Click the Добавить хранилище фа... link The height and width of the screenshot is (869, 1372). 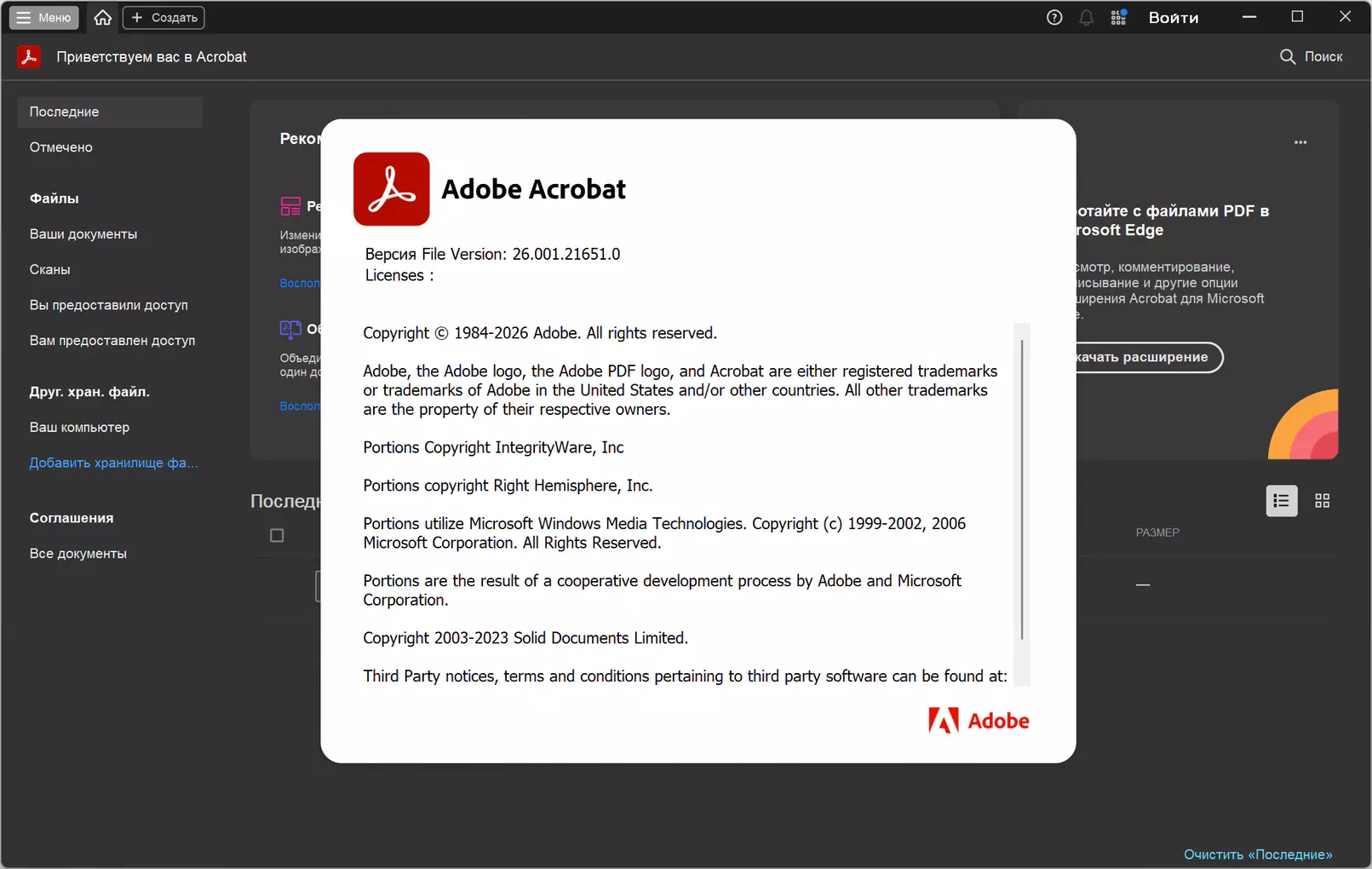tap(113, 463)
